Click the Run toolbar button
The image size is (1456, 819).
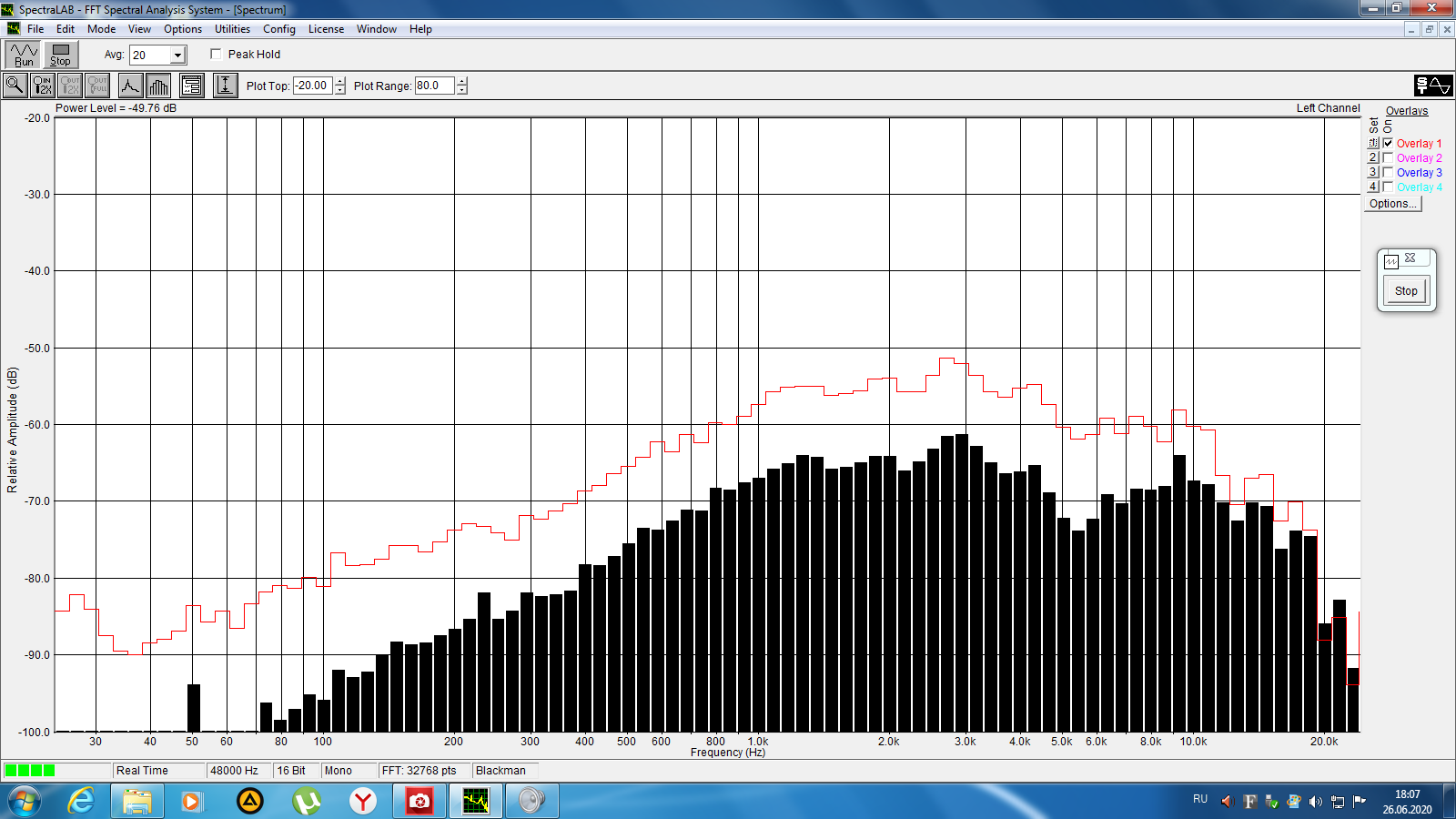tap(24, 55)
